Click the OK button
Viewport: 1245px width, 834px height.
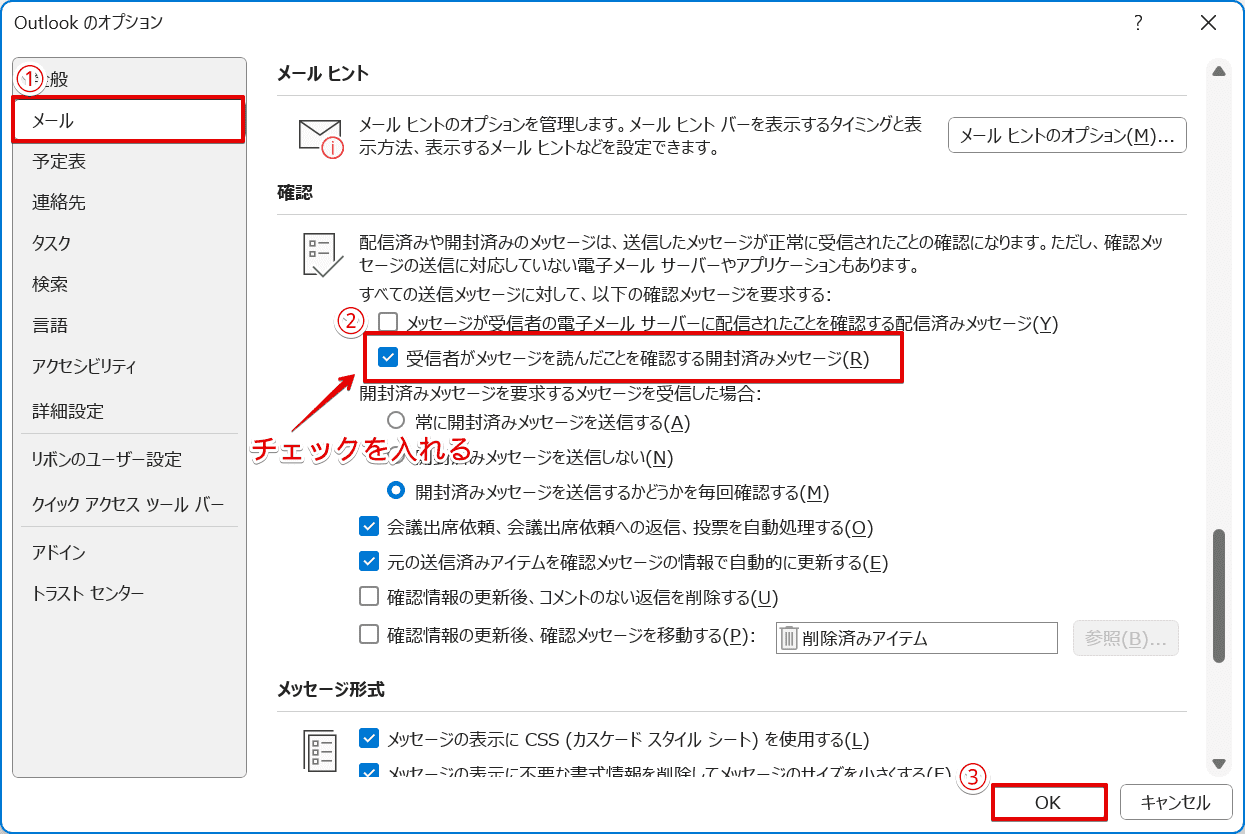coord(1048,802)
